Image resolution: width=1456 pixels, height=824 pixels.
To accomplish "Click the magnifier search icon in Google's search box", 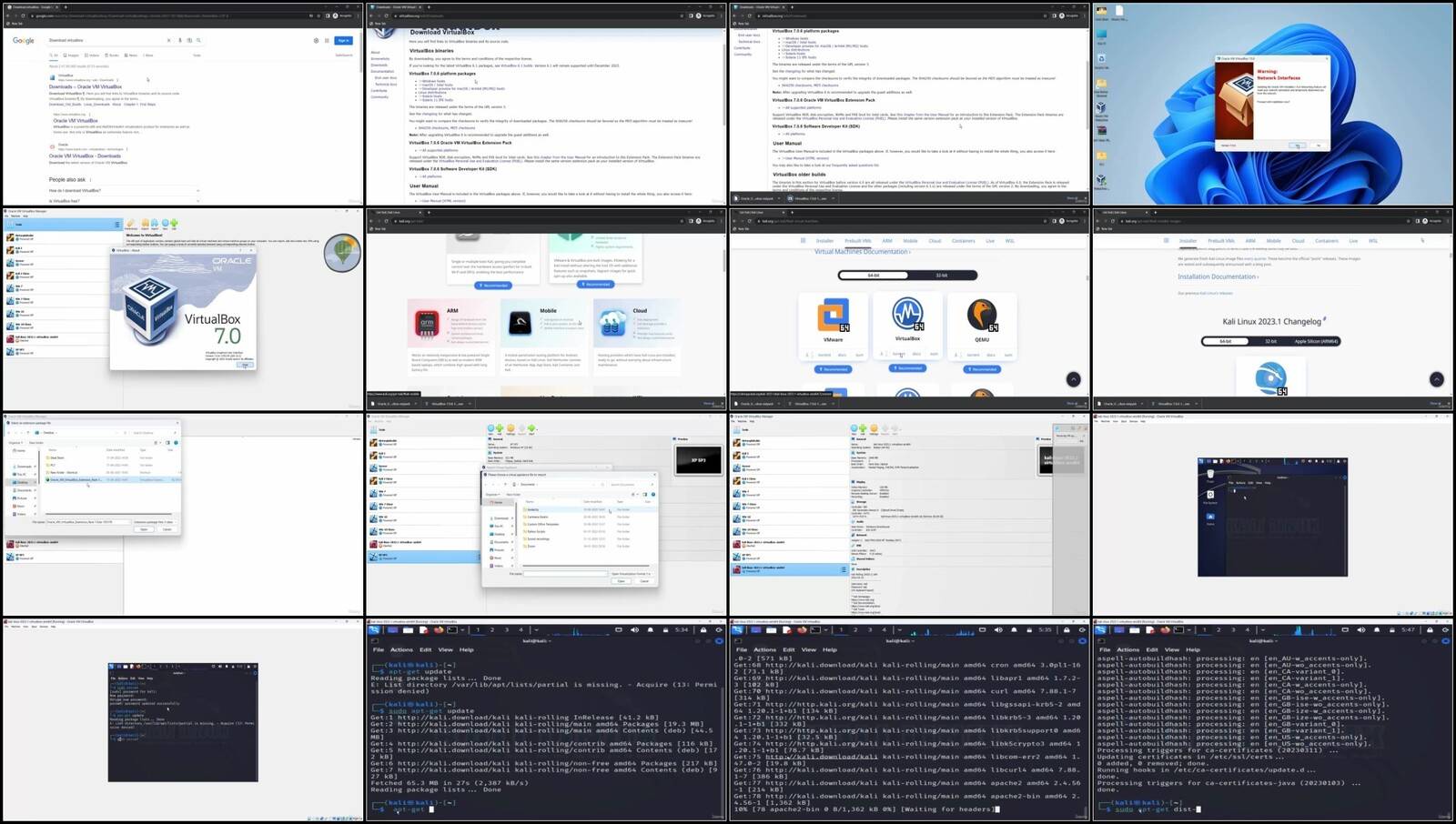I will [198, 40].
